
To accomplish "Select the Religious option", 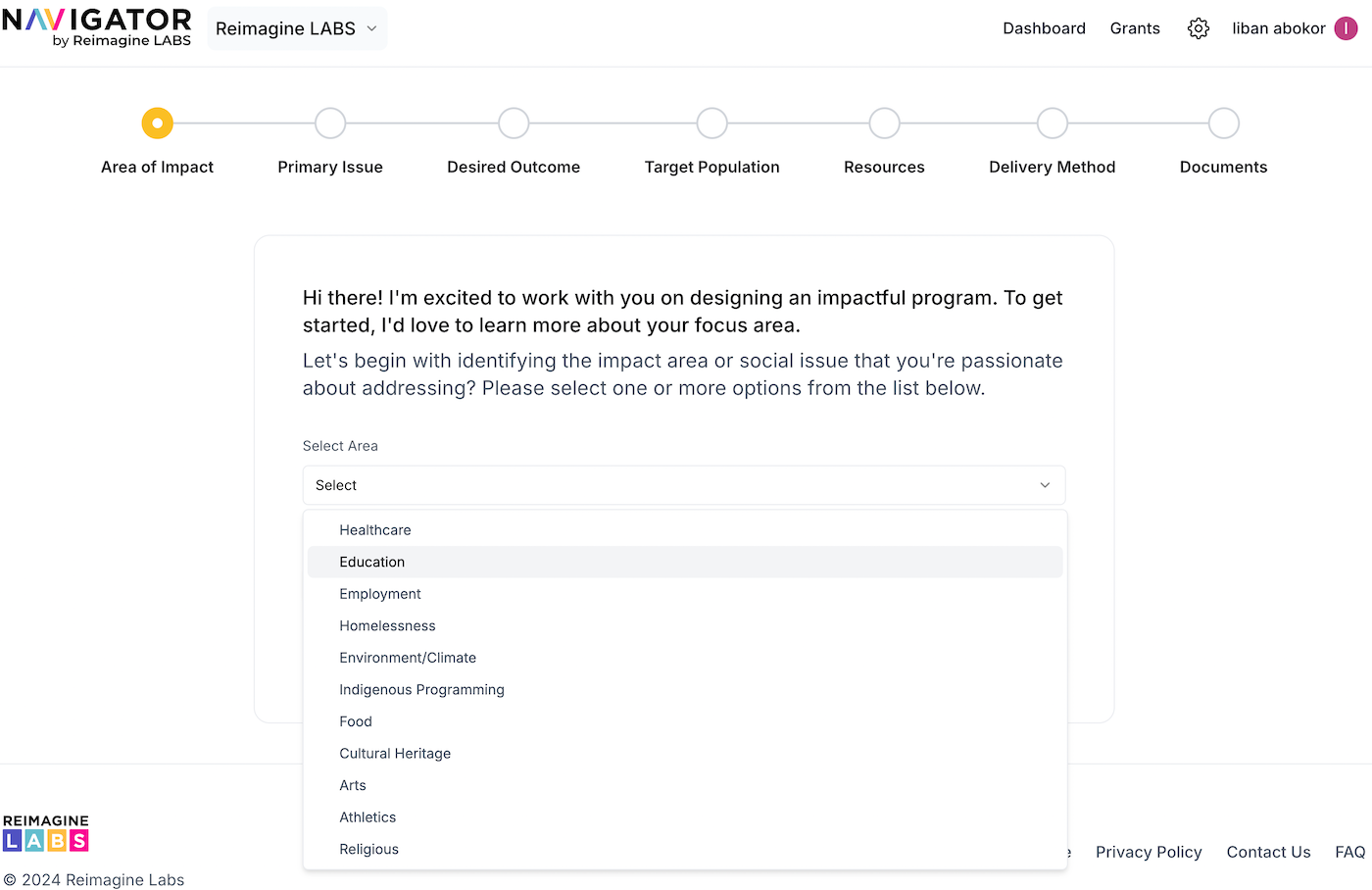I will click(x=685, y=849).
